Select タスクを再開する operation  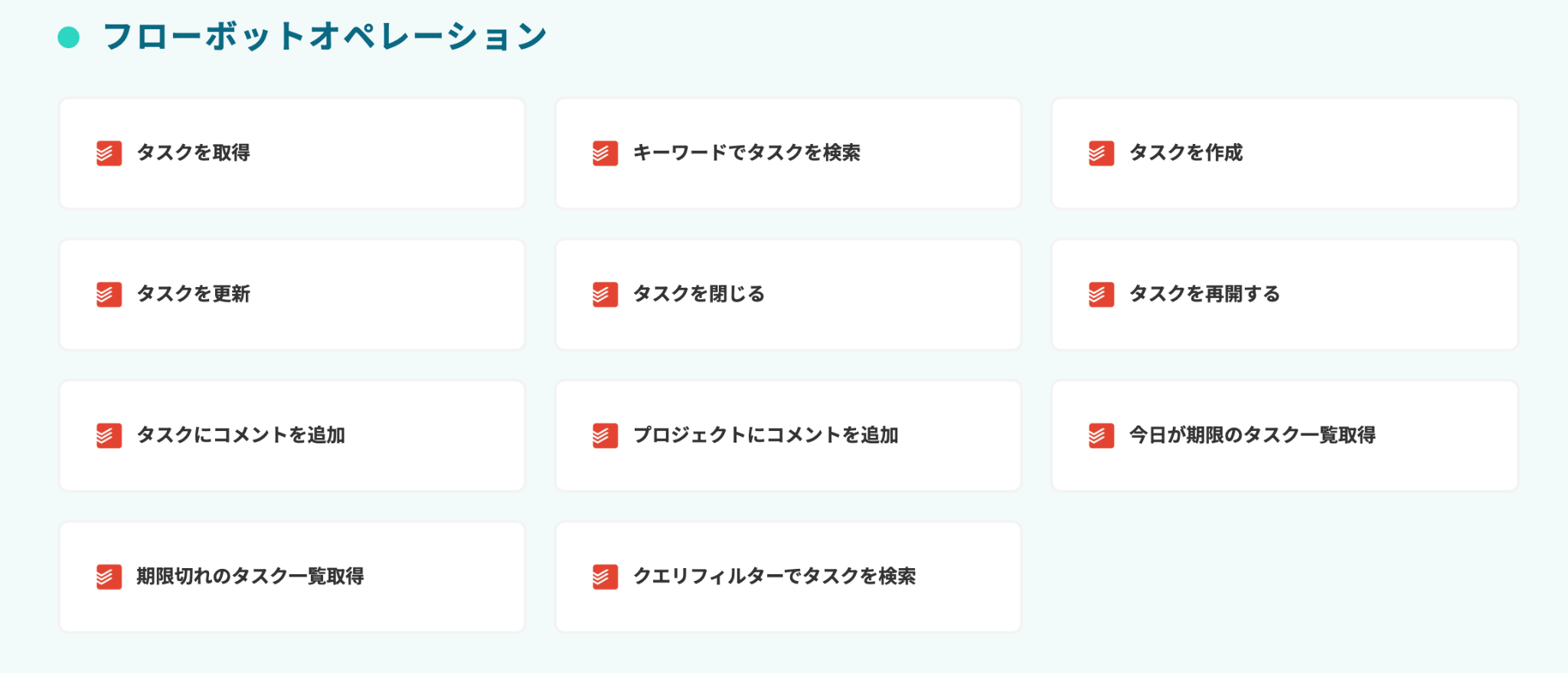pos(1204,294)
